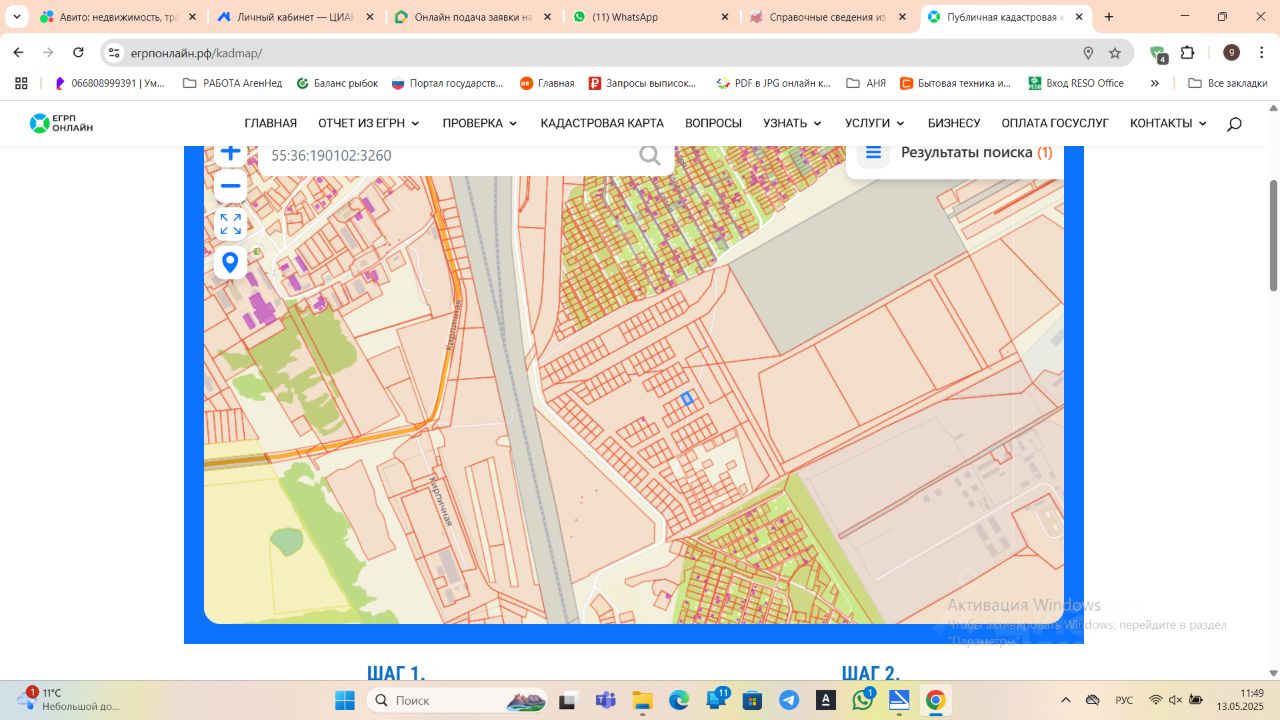Switch the map to fullscreen mode
The height and width of the screenshot is (720, 1280).
[x=231, y=224]
